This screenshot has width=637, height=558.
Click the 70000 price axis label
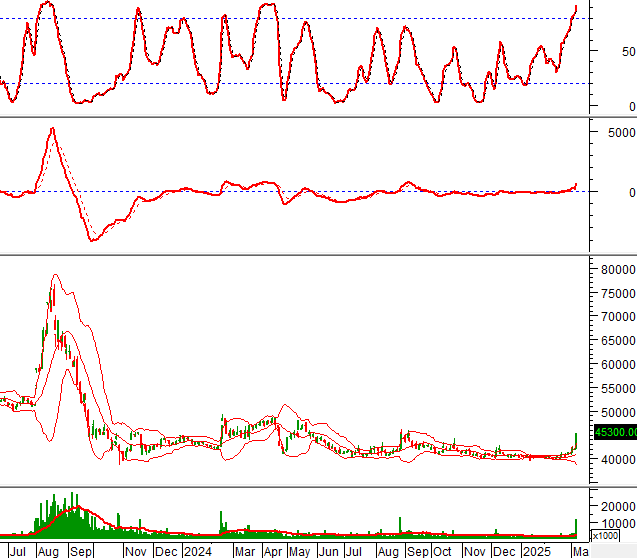coord(618,316)
